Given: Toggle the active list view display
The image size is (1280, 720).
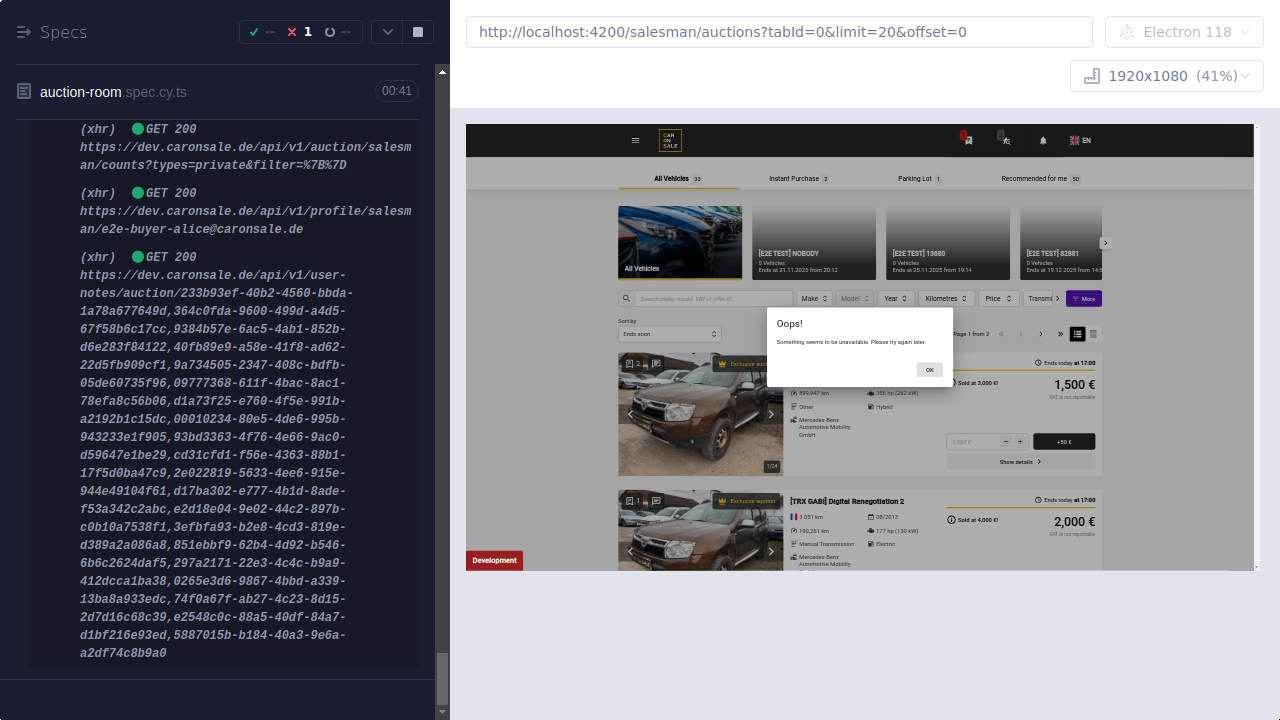Looking at the screenshot, I should pos(1077,334).
